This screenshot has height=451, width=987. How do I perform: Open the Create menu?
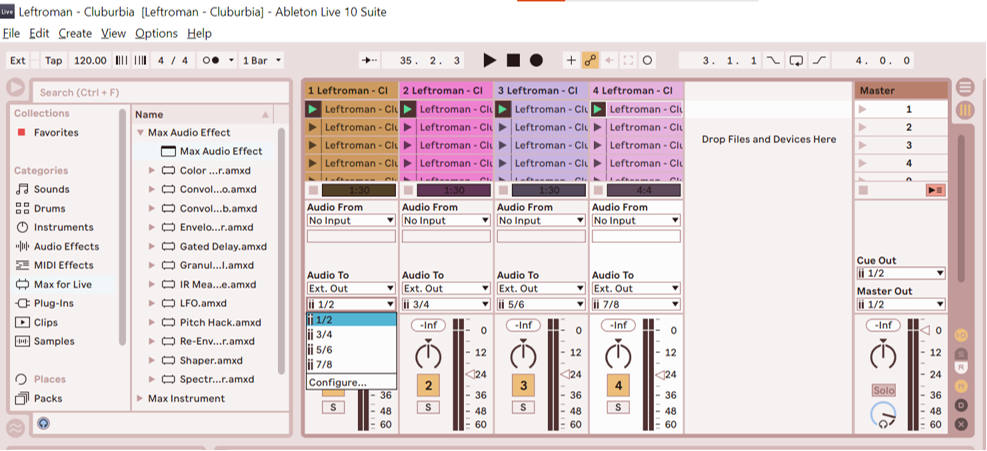pyautogui.click(x=76, y=33)
